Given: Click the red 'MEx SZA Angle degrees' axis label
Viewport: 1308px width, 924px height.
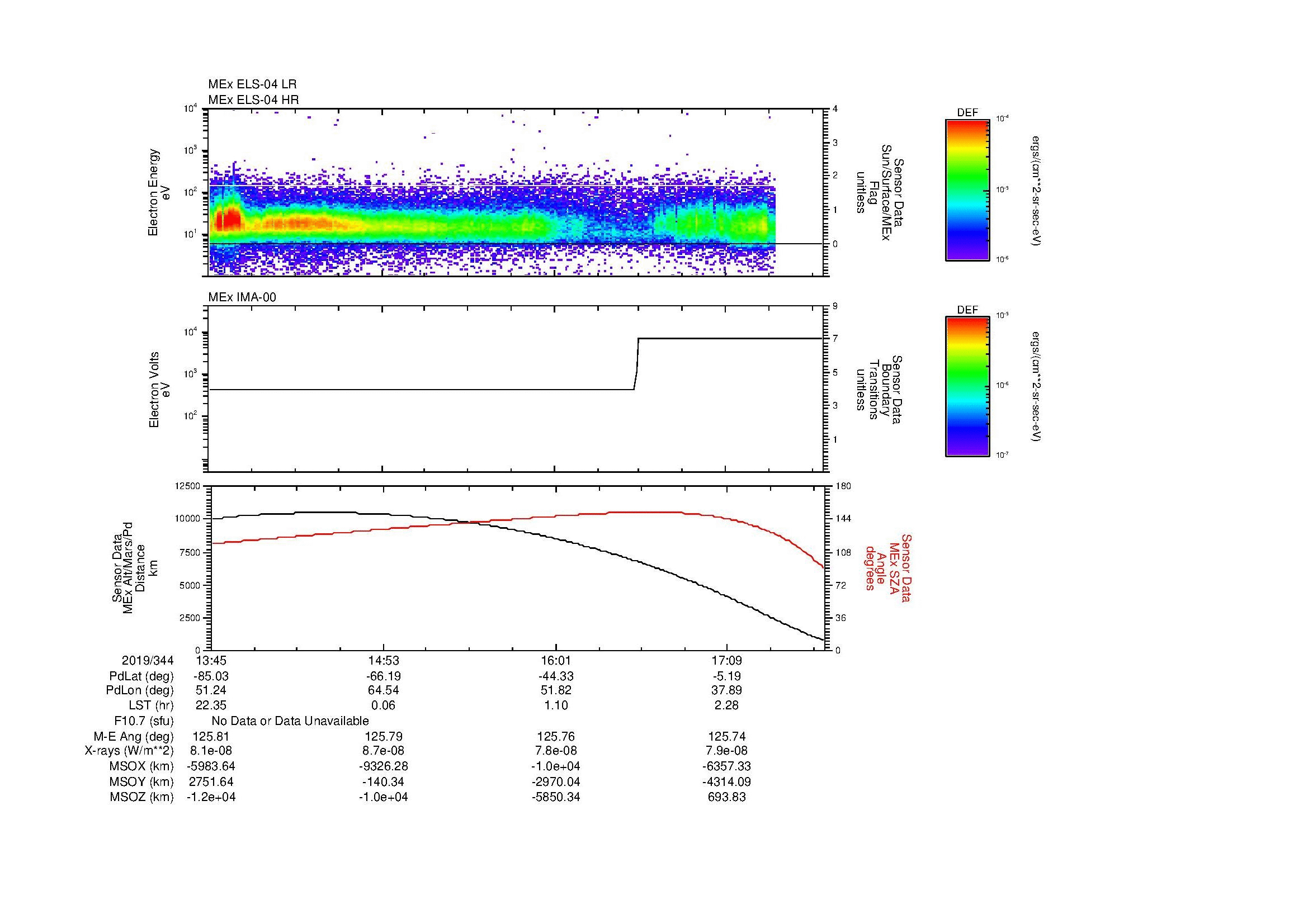Looking at the screenshot, I should pyautogui.click(x=887, y=567).
